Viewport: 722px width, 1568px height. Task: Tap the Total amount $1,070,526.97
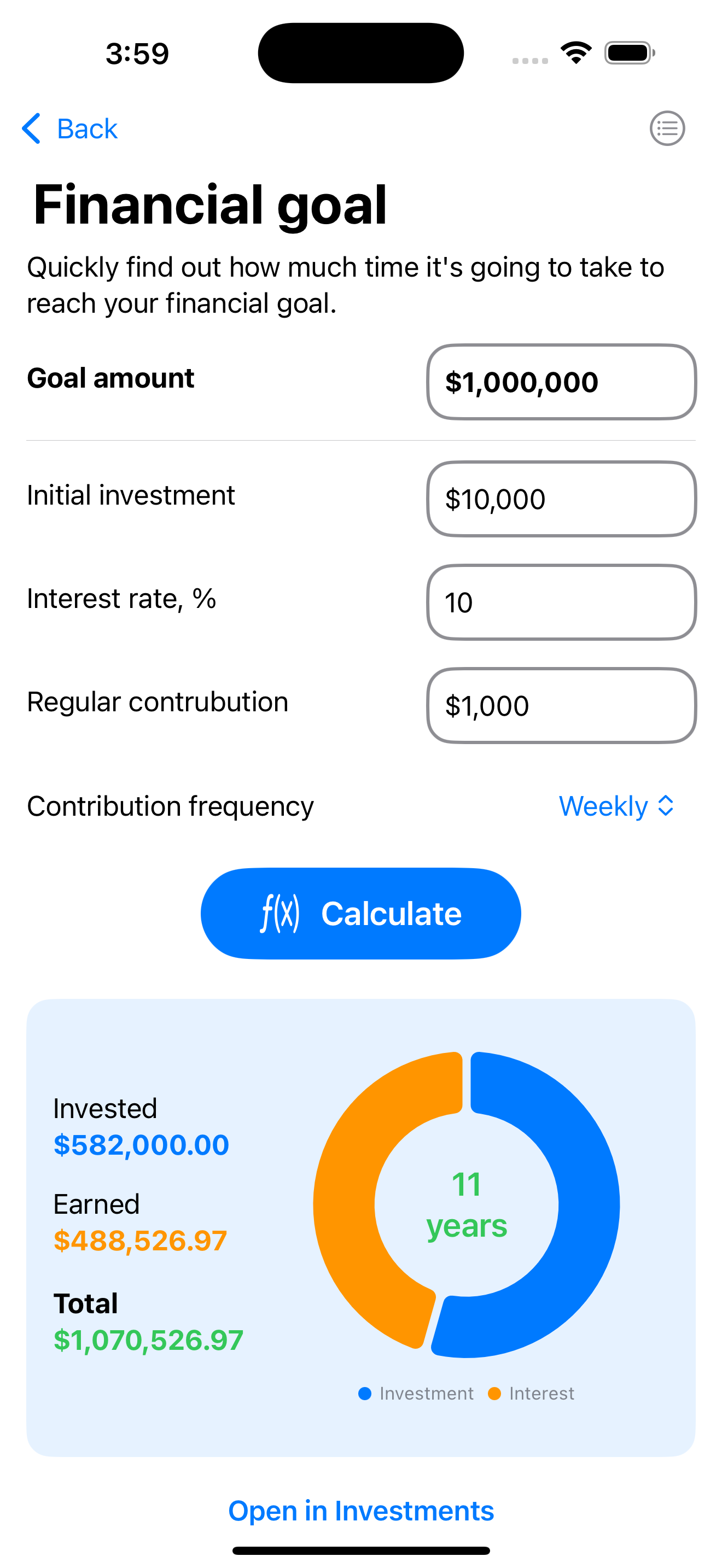click(149, 1339)
